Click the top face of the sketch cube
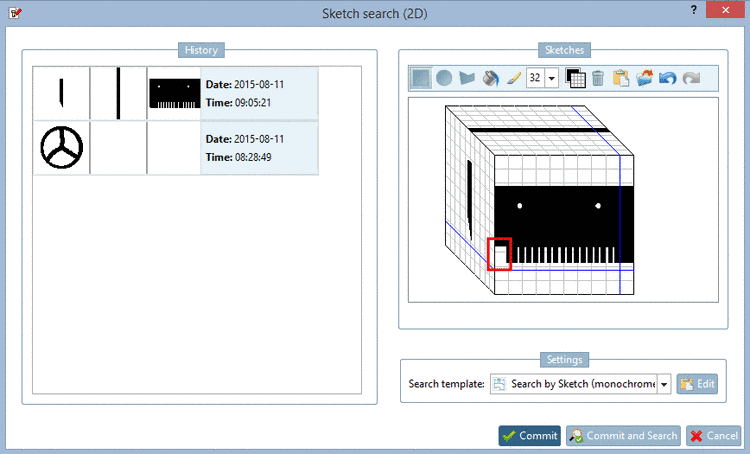Image resolution: width=750 pixels, height=454 pixels. tap(540, 130)
